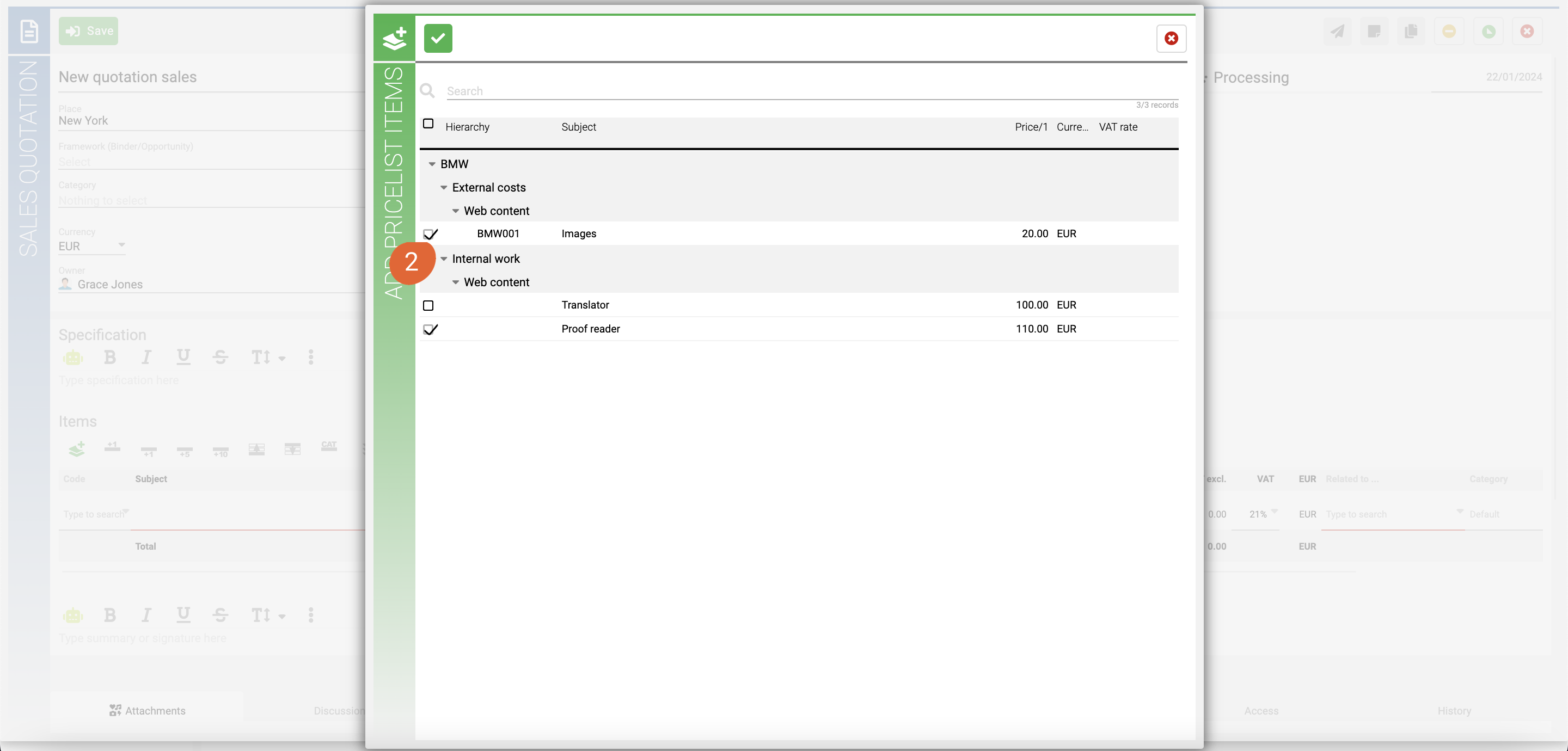Sort by the Hierarchy column header
This screenshot has width=1568, height=751.
coord(467,127)
